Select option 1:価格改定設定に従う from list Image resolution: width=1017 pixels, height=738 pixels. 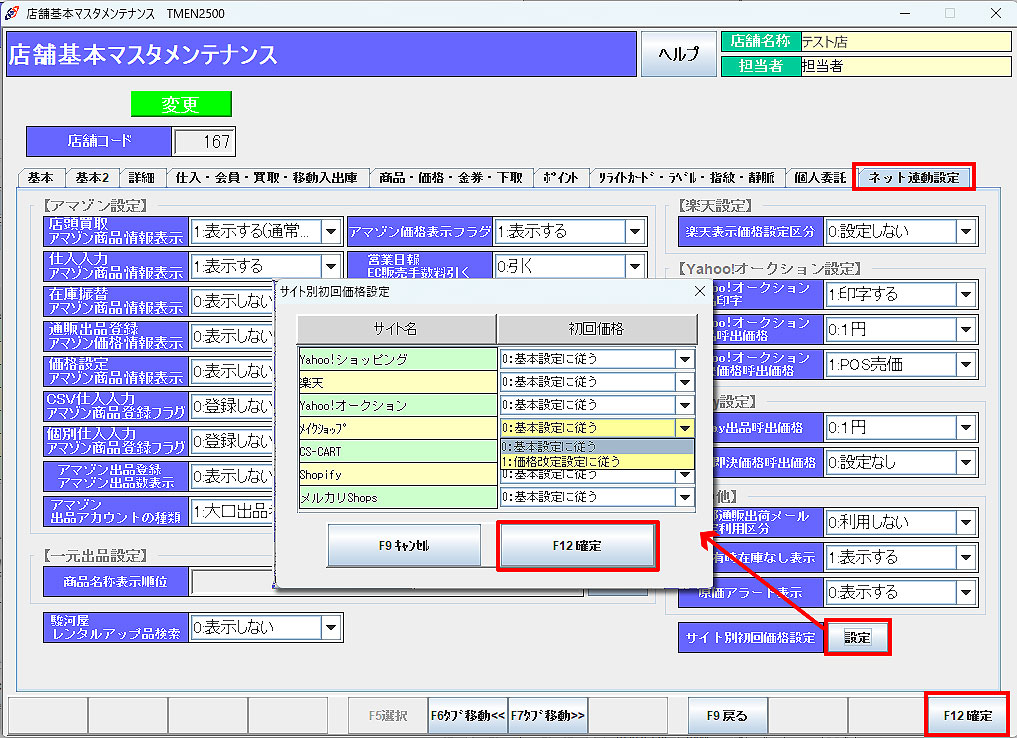(597, 461)
